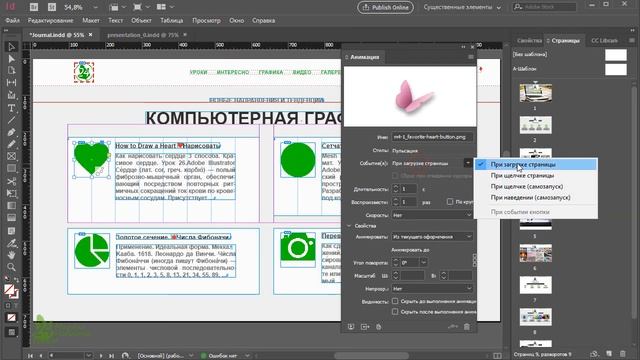
Task: Enable hide until animated checkbox
Action: (395, 301)
